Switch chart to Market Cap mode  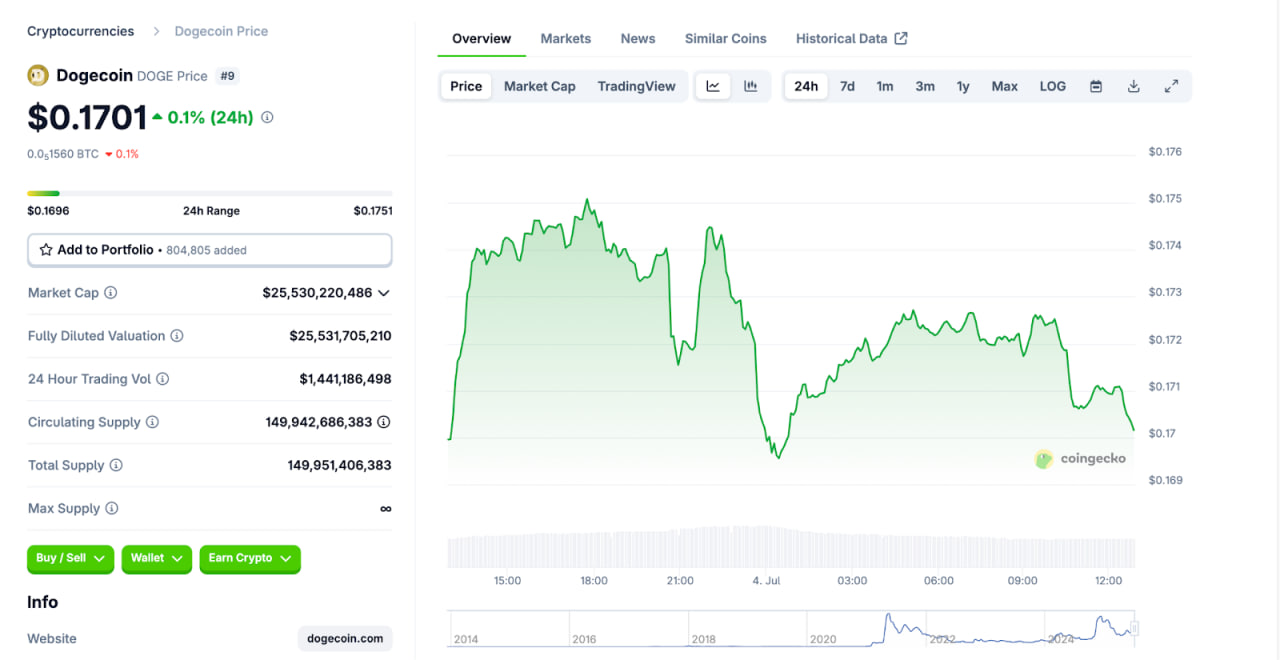[539, 86]
